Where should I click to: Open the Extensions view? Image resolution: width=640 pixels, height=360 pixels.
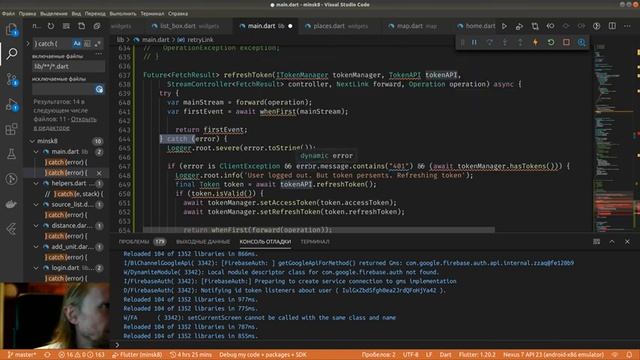tap(11, 129)
